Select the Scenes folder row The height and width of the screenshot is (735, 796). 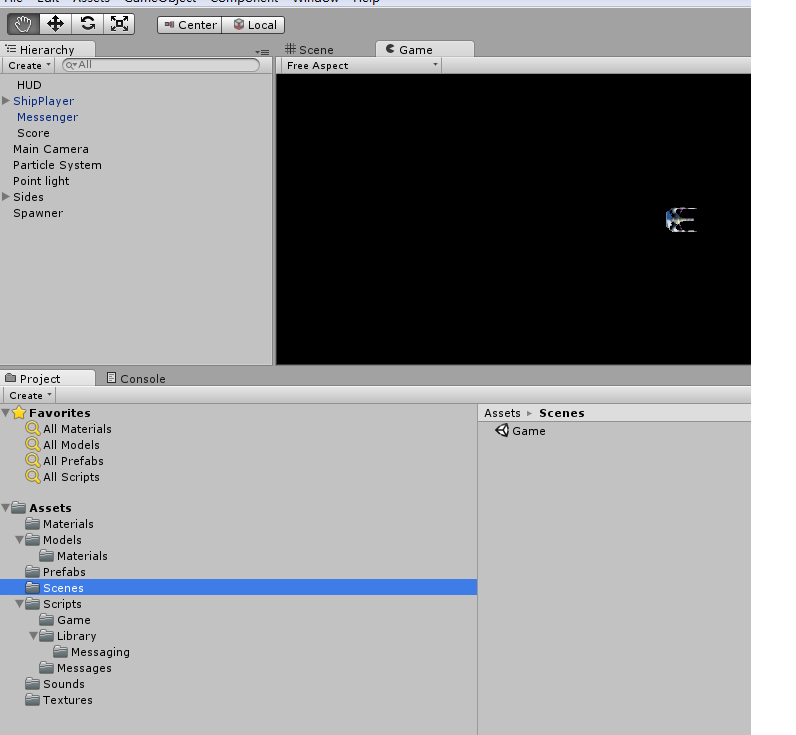click(x=239, y=587)
